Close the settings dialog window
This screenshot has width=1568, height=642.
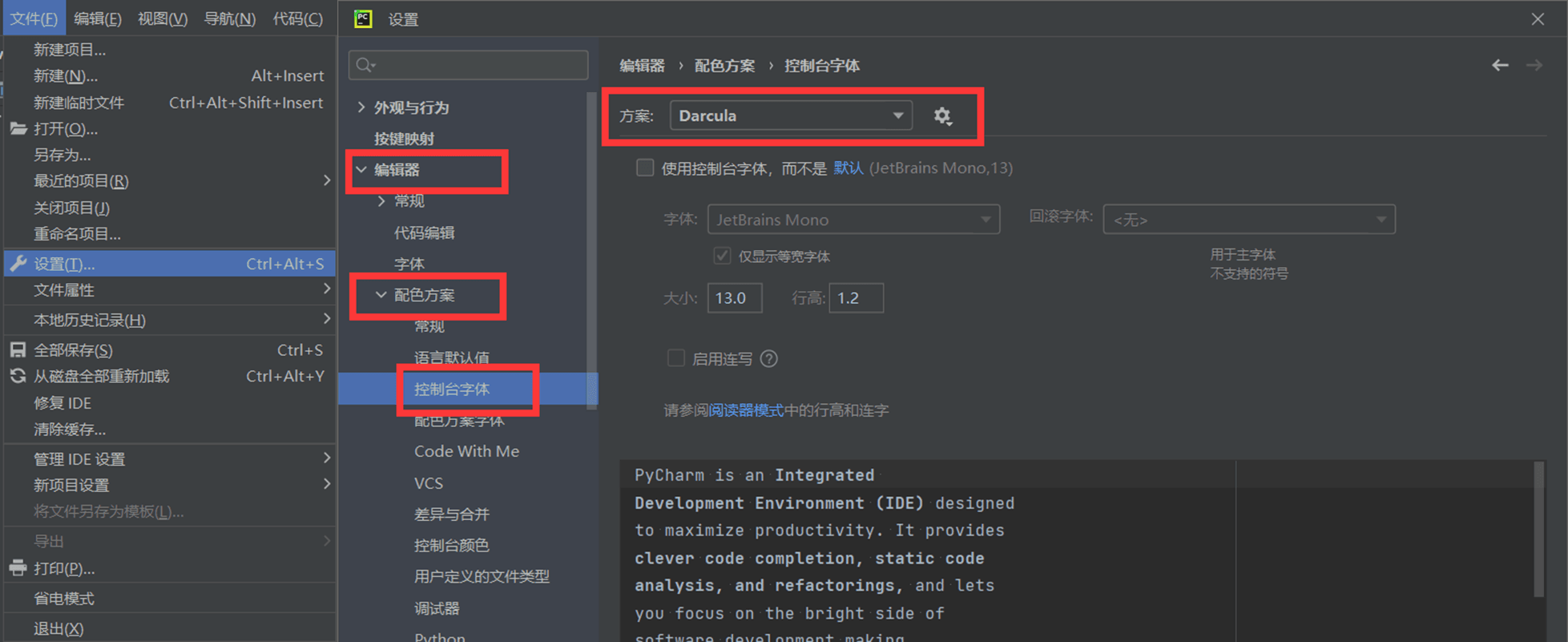1538,19
